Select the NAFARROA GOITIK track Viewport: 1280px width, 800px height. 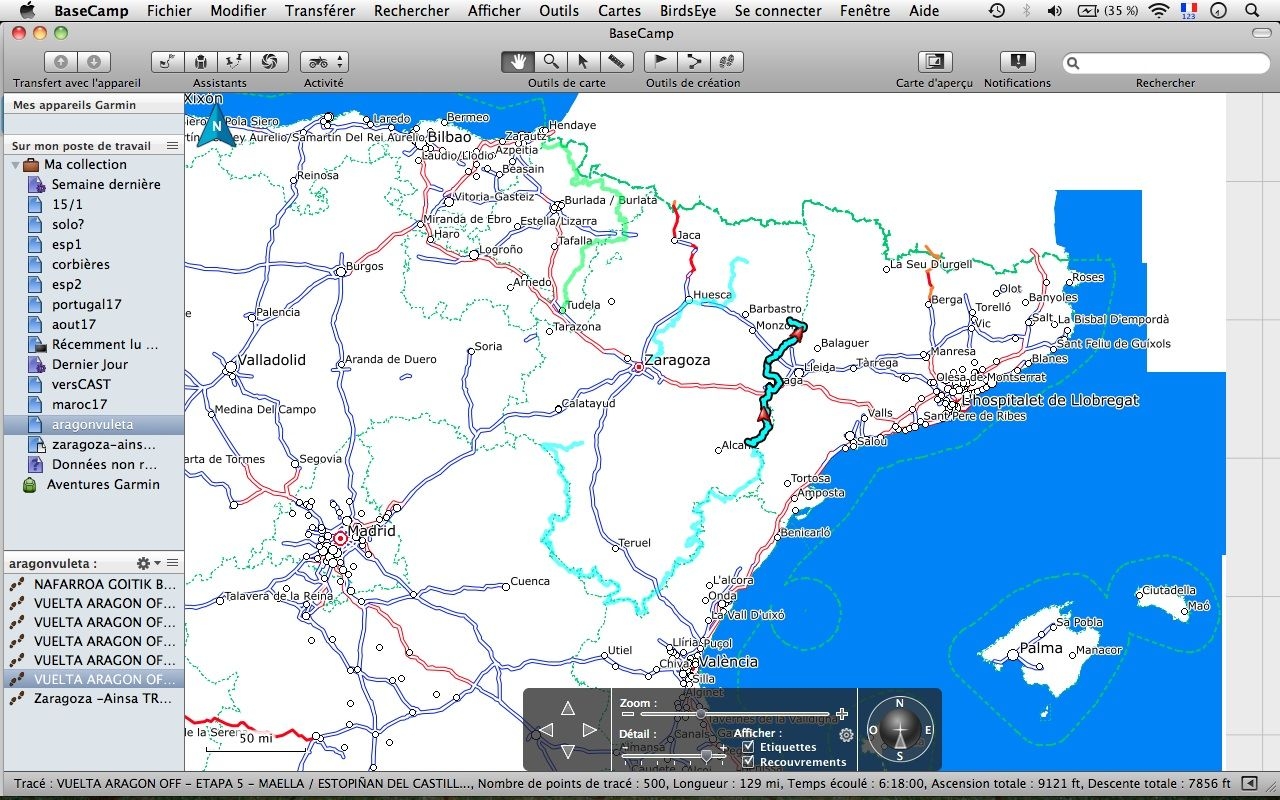[x=94, y=584]
